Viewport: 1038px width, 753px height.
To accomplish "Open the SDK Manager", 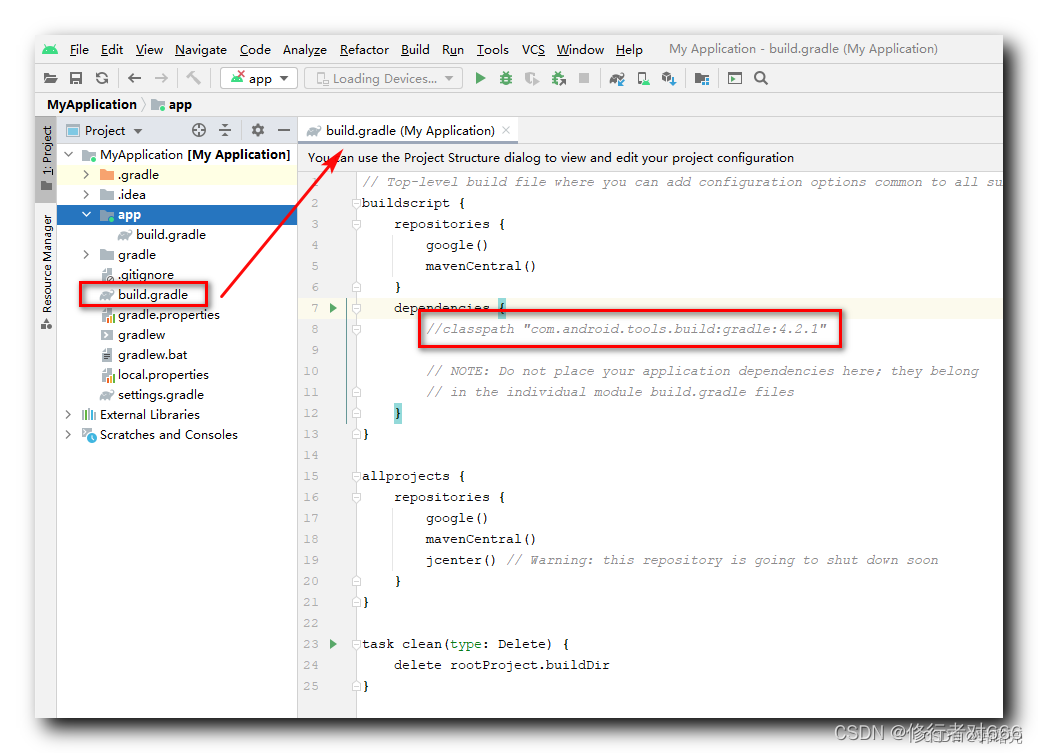I will pyautogui.click(x=669, y=77).
